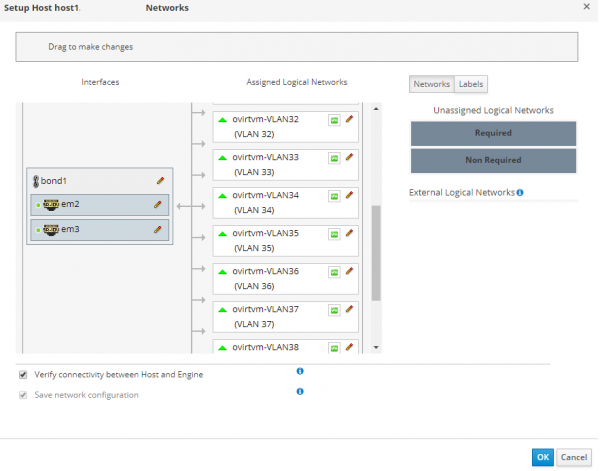Click info icon beside External Logical Networks
The image size is (600, 471).
coord(521,192)
